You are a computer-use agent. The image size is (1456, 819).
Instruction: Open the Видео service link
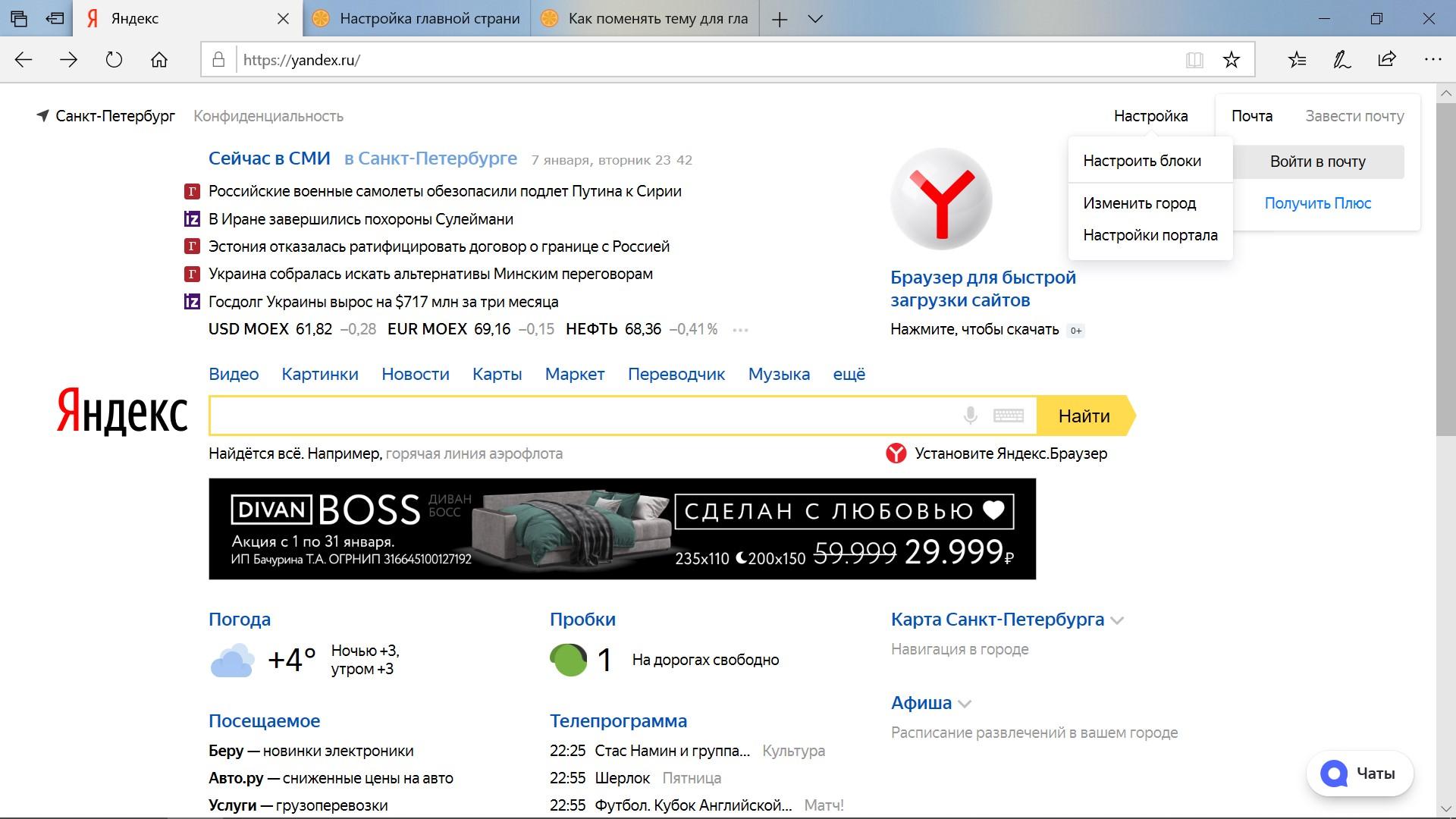click(x=234, y=374)
